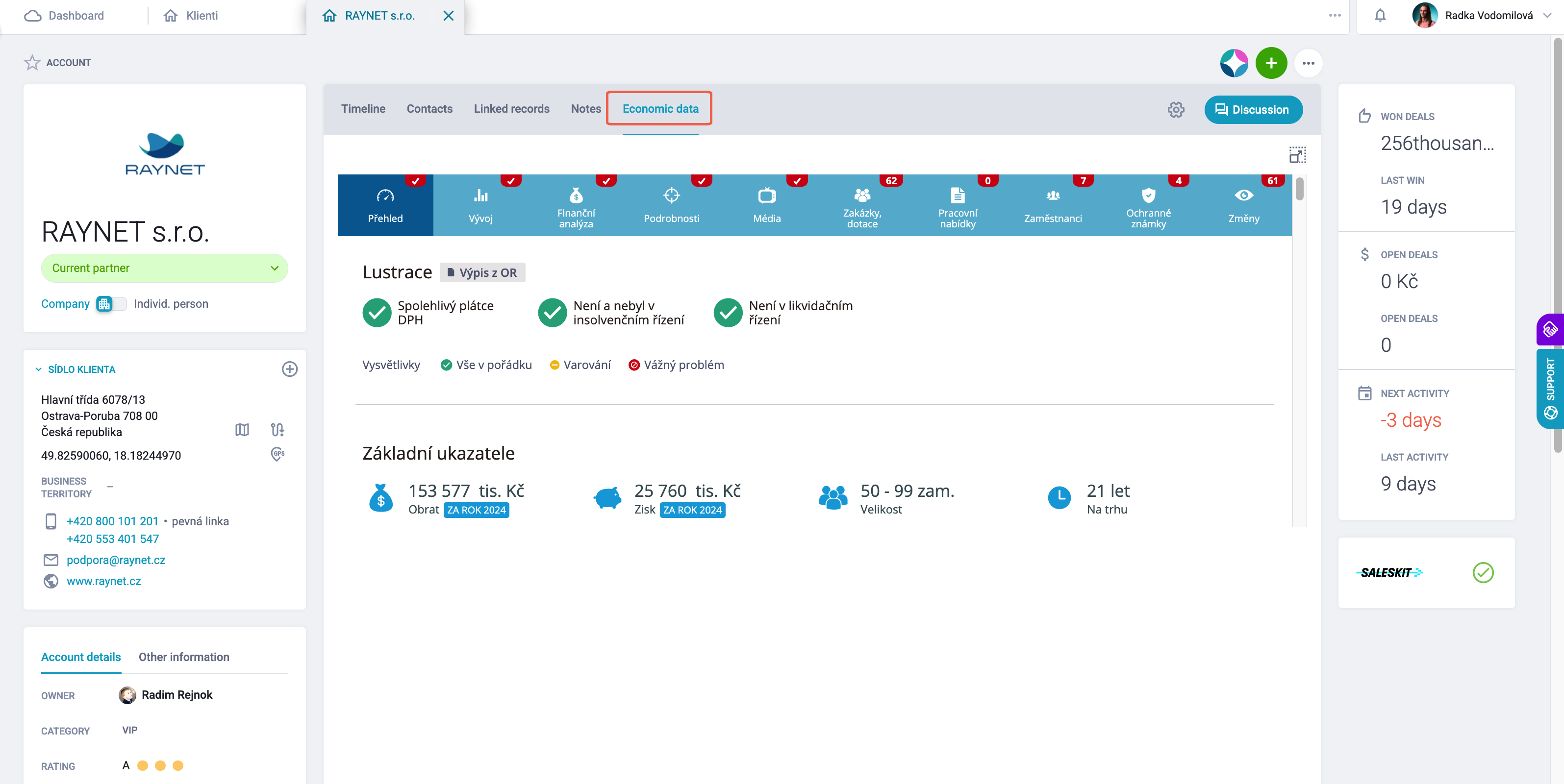Open the AI assistant sparkle icon
This screenshot has height=784, width=1564.
tap(1234, 63)
